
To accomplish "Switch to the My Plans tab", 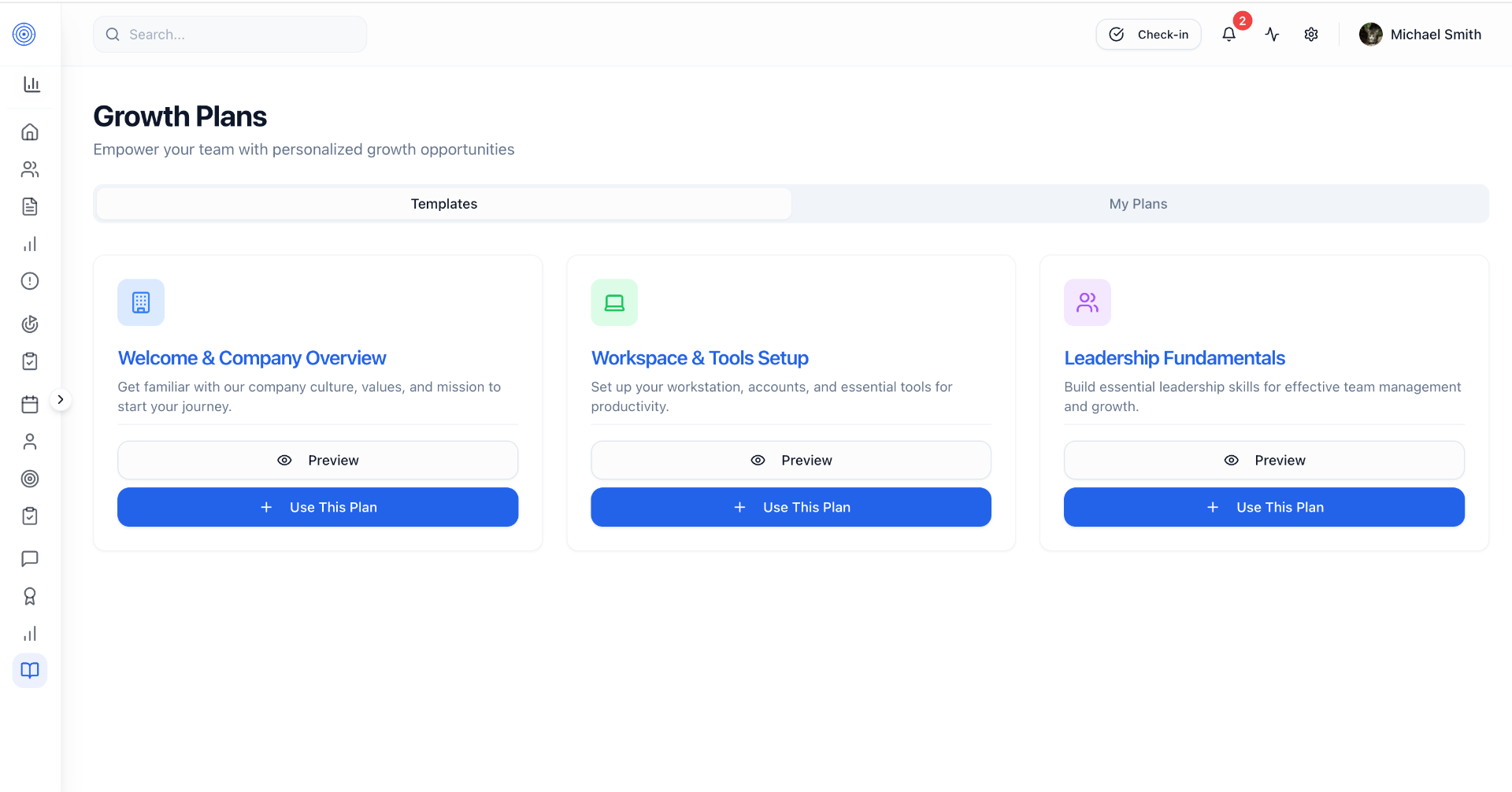I will coord(1138,203).
